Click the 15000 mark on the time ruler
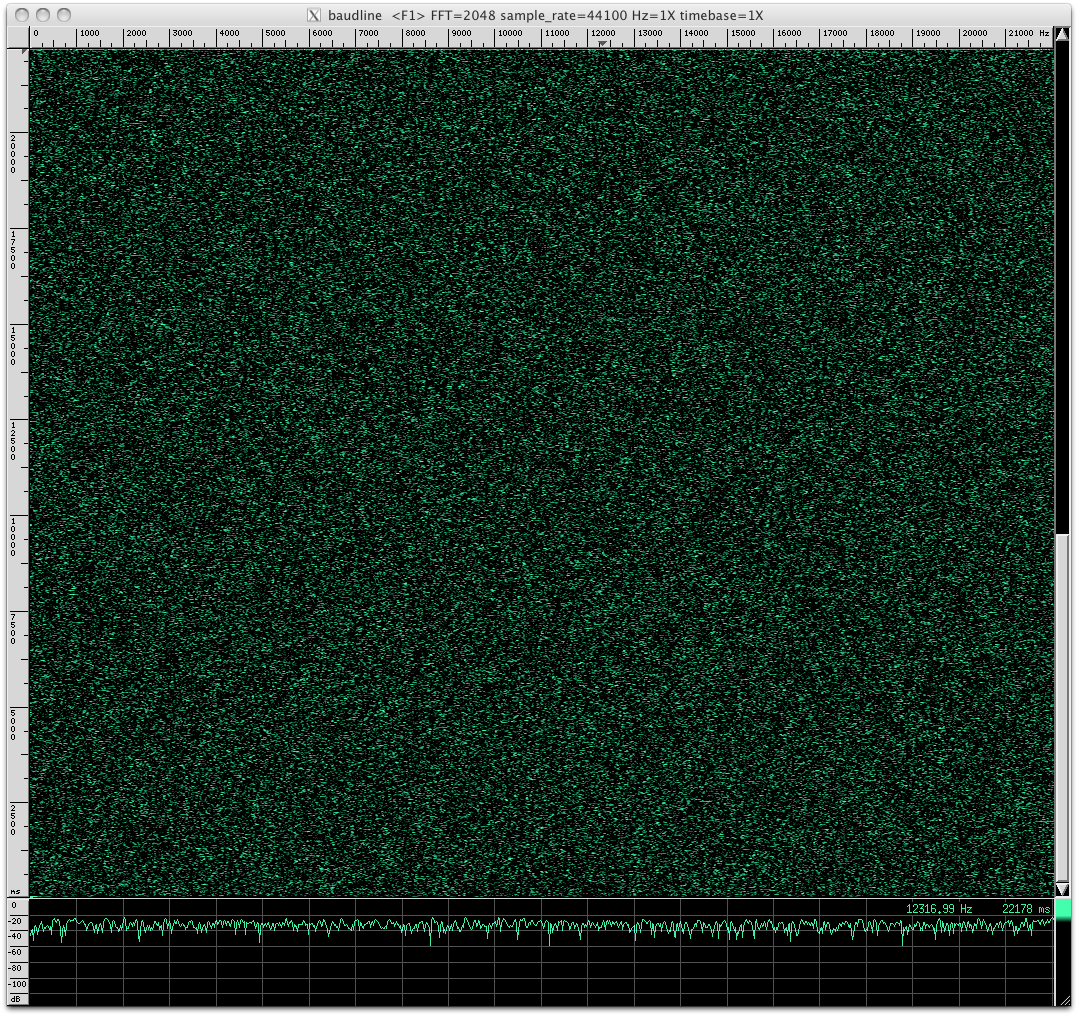 (13, 346)
